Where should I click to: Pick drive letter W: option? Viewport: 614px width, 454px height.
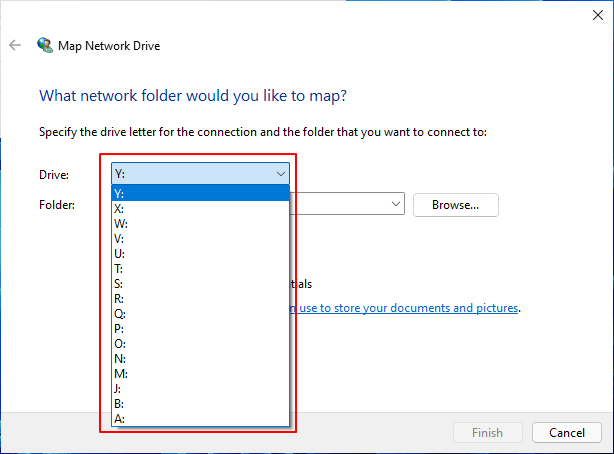coord(200,224)
